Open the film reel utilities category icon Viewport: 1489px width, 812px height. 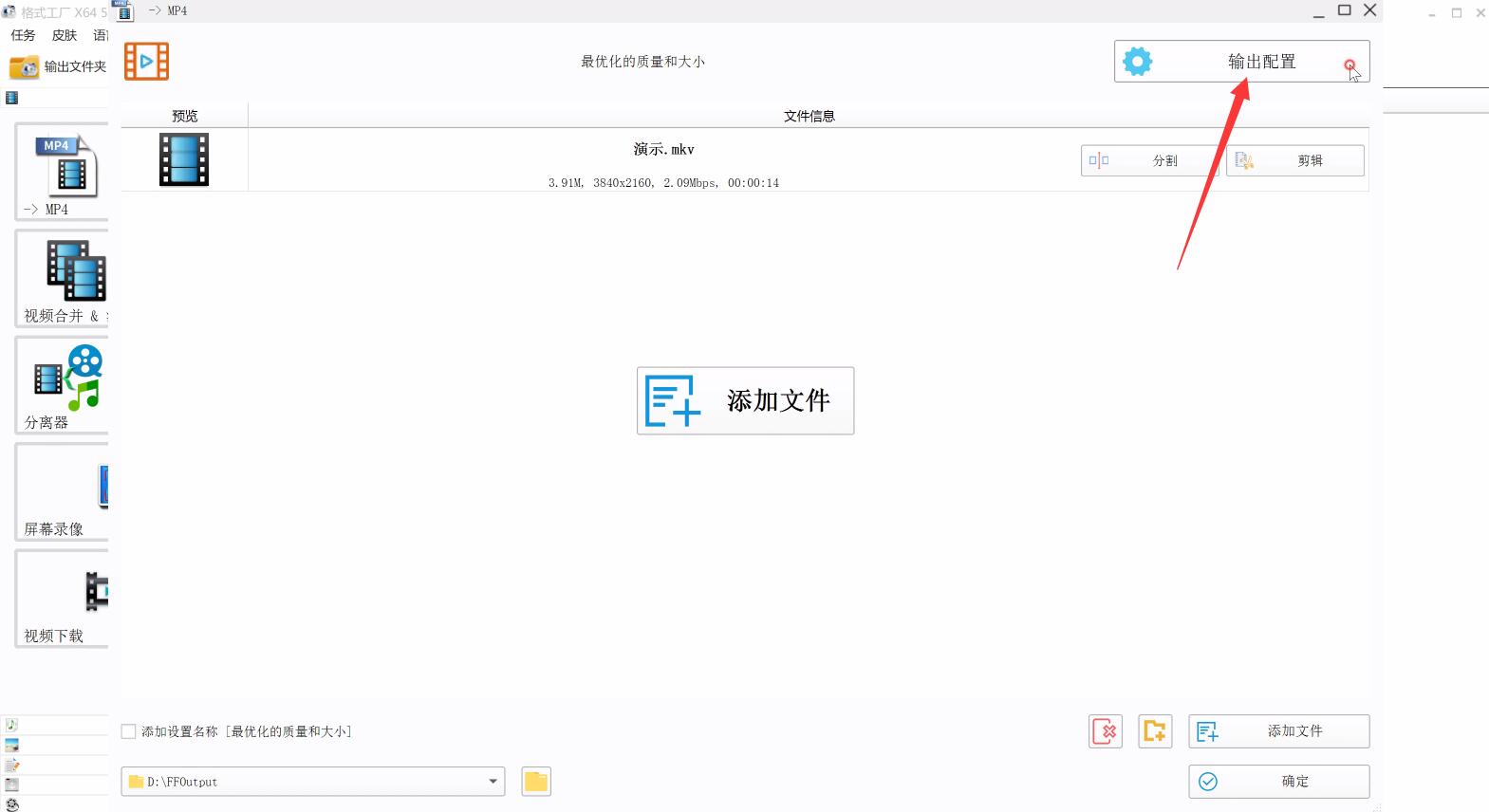coord(12,804)
